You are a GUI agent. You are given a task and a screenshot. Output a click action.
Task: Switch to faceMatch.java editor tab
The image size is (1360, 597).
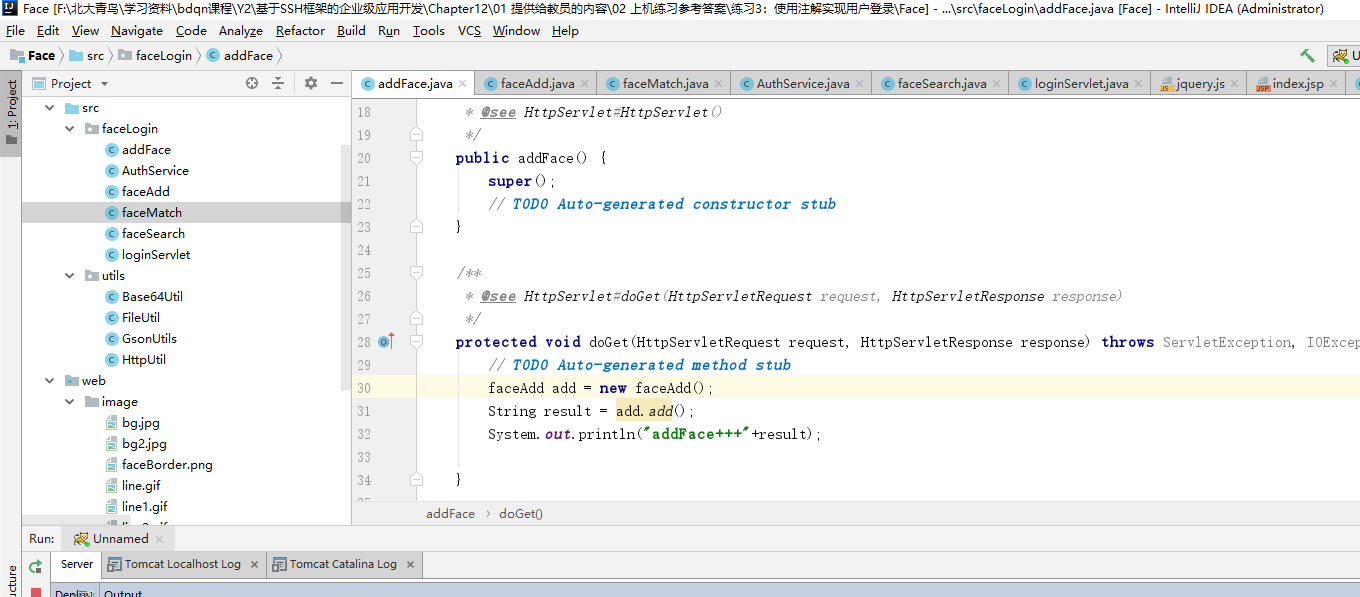tap(665, 84)
